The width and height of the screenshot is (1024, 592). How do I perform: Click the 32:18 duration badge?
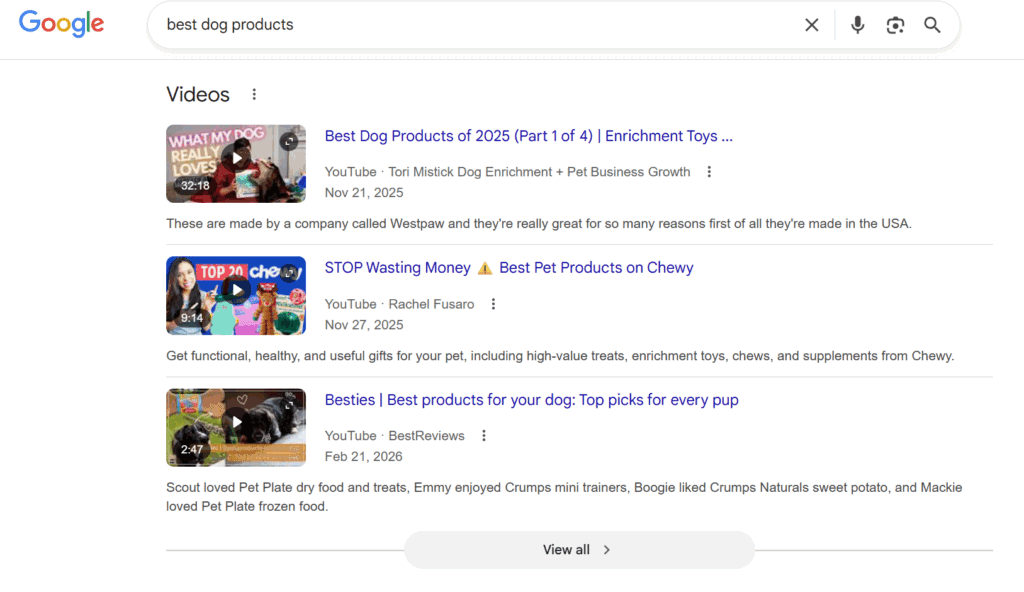(195, 186)
